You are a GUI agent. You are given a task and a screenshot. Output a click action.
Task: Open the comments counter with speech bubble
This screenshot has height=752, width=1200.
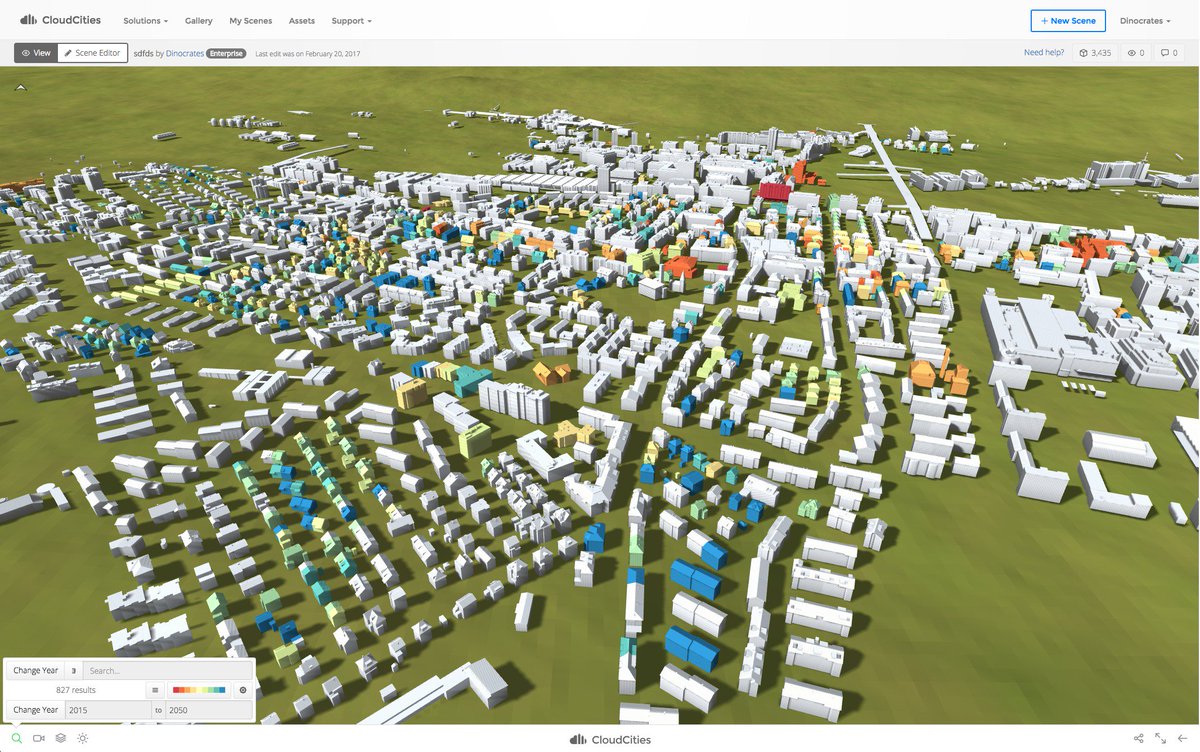click(x=1168, y=53)
